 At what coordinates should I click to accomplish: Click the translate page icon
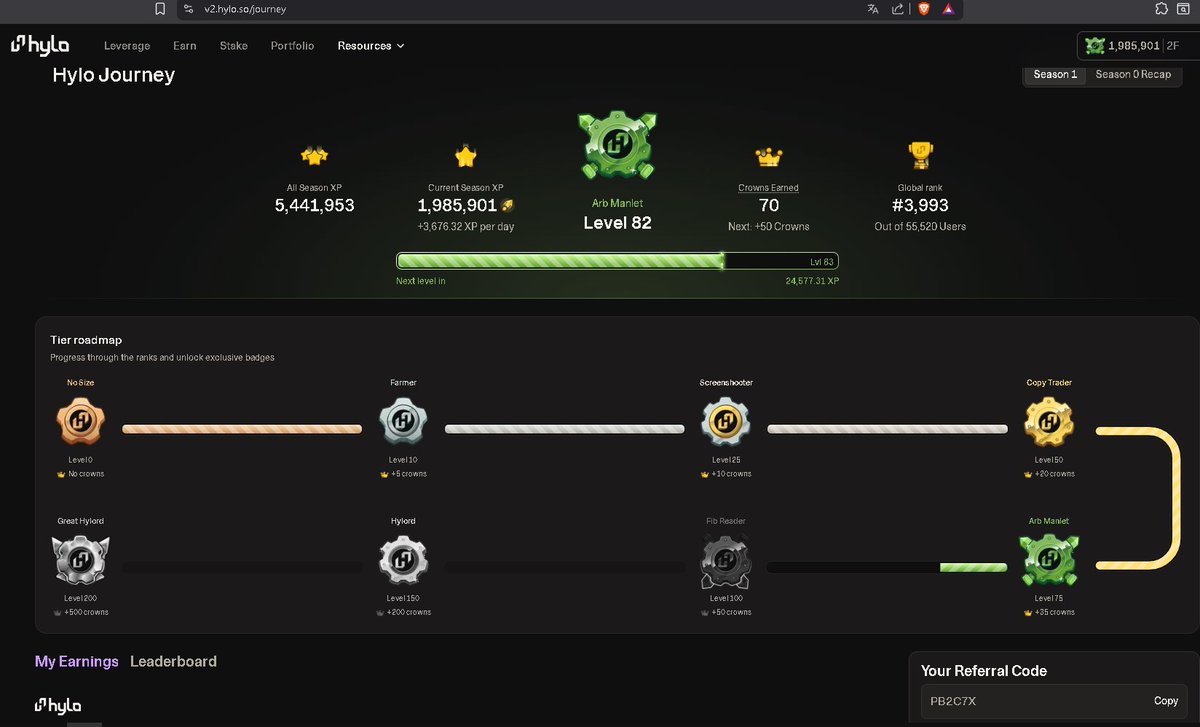[873, 9]
